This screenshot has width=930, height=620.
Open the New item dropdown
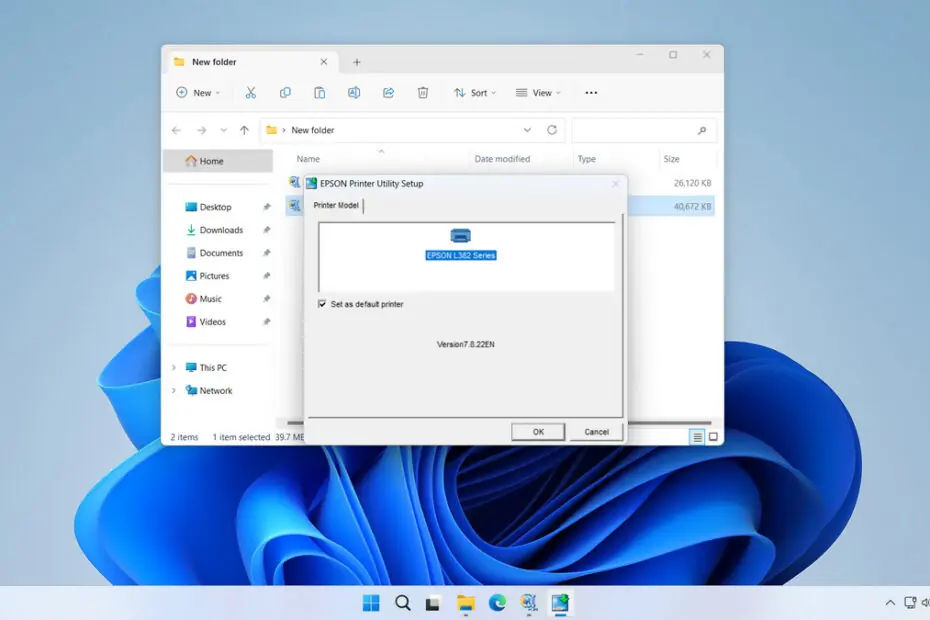pos(198,93)
